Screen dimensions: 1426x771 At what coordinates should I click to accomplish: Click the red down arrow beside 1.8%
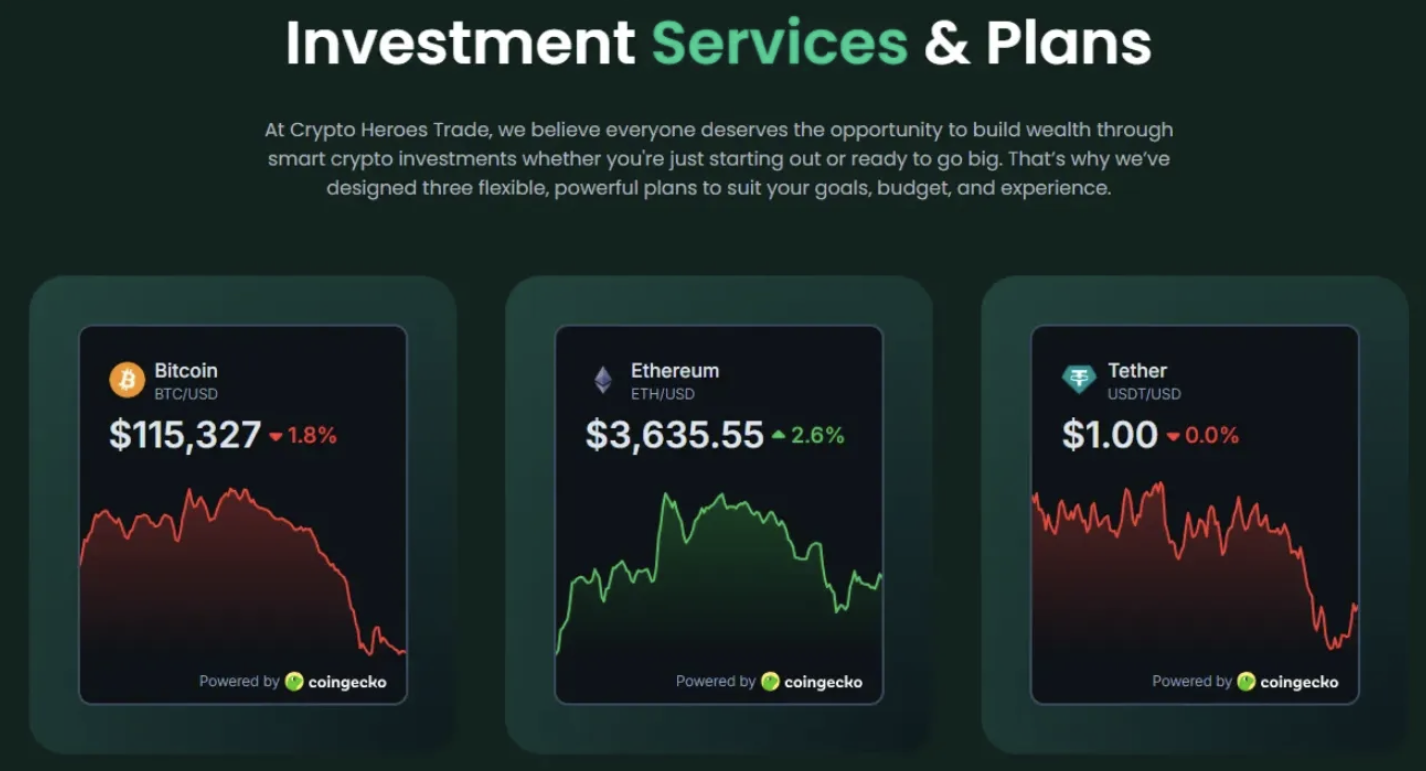[x=276, y=437]
